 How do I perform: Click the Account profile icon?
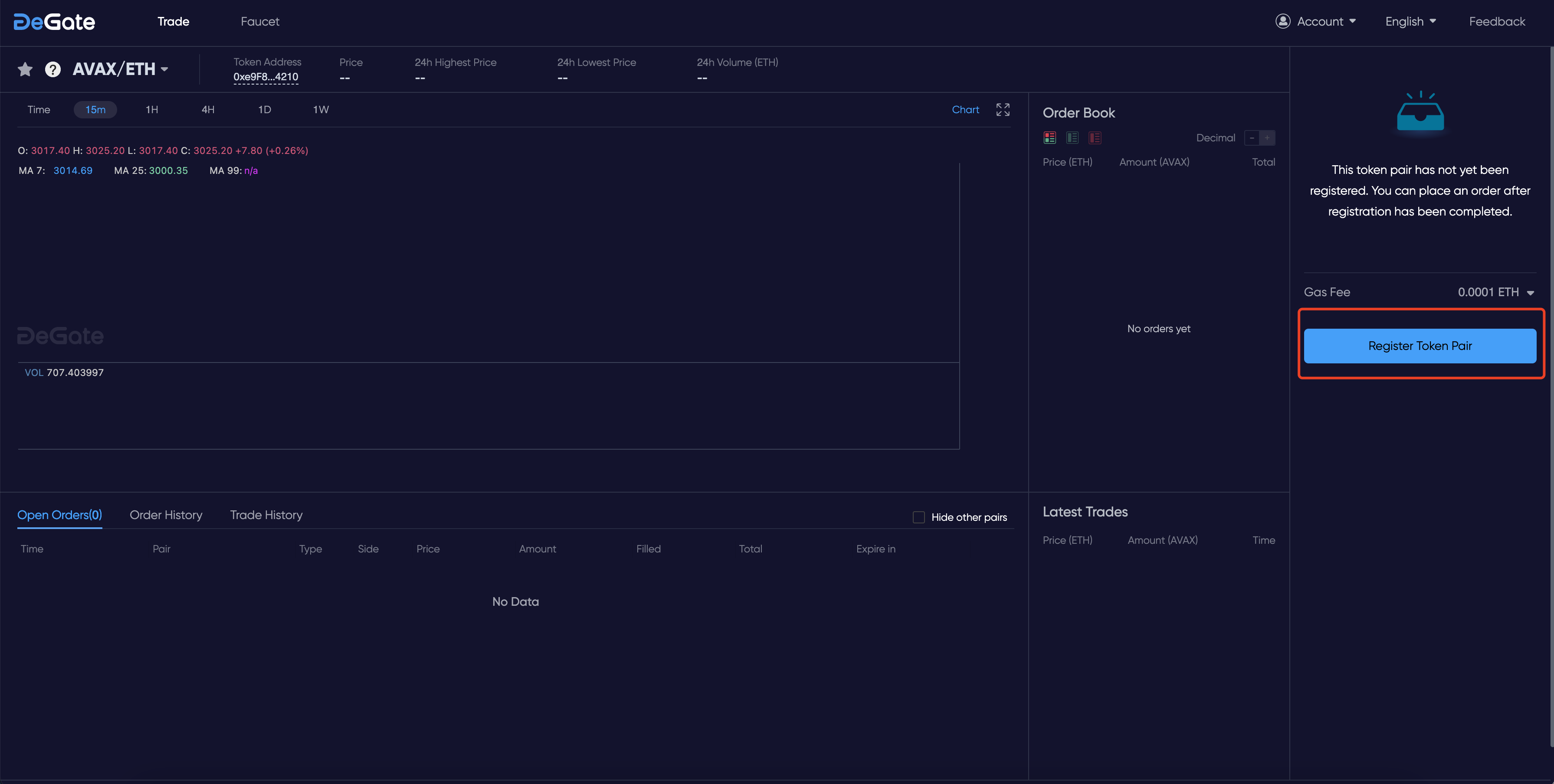tap(1282, 21)
